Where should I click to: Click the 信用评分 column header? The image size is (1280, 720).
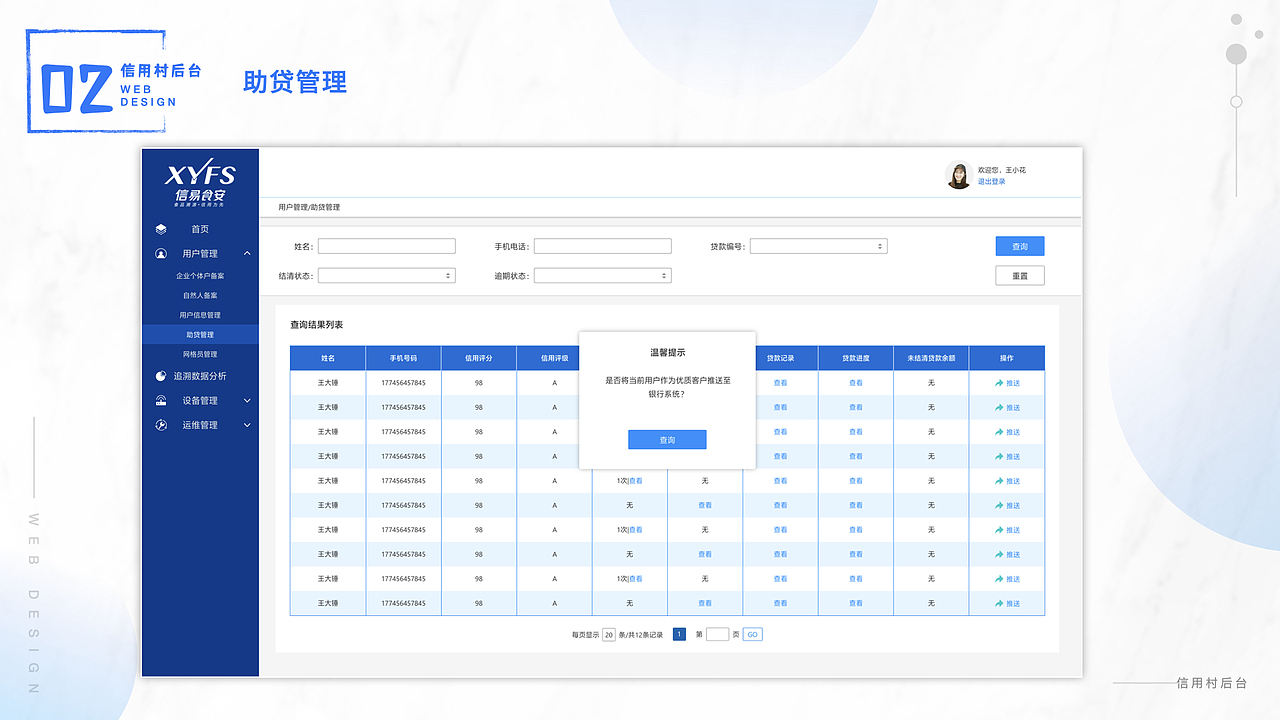(x=479, y=358)
